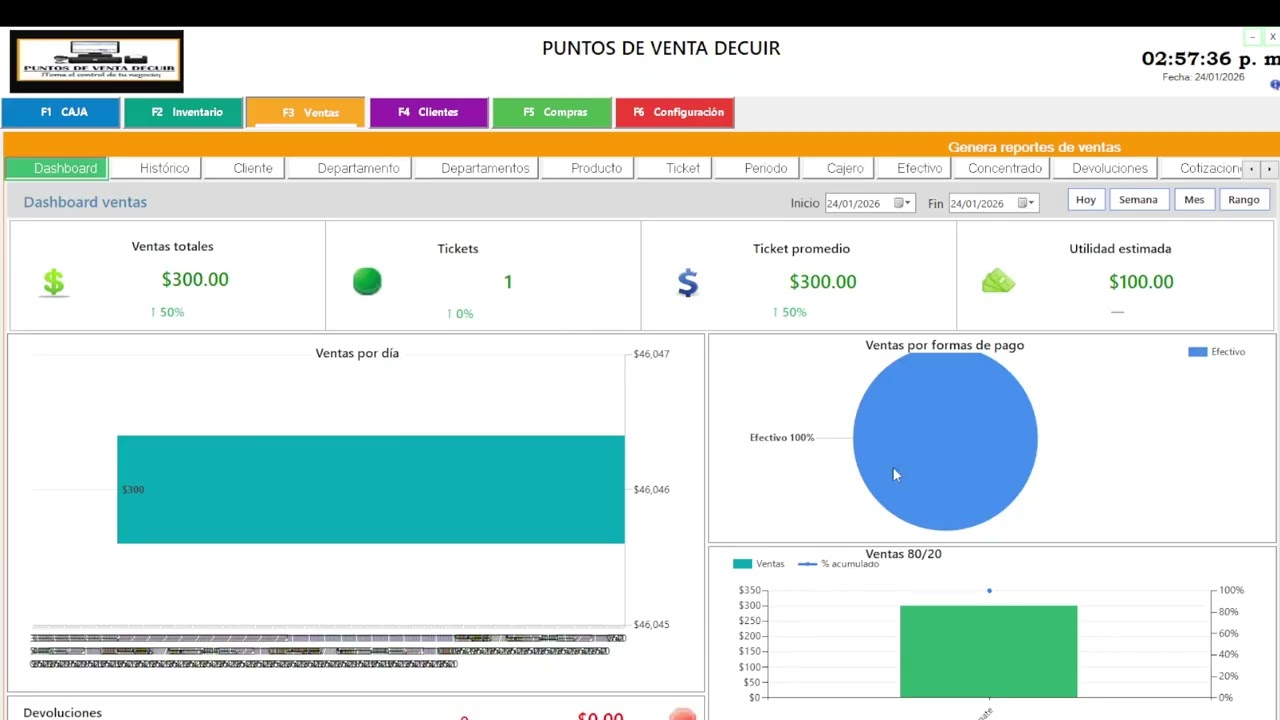
Task: Open the Departamentos tab
Action: (x=477, y=168)
